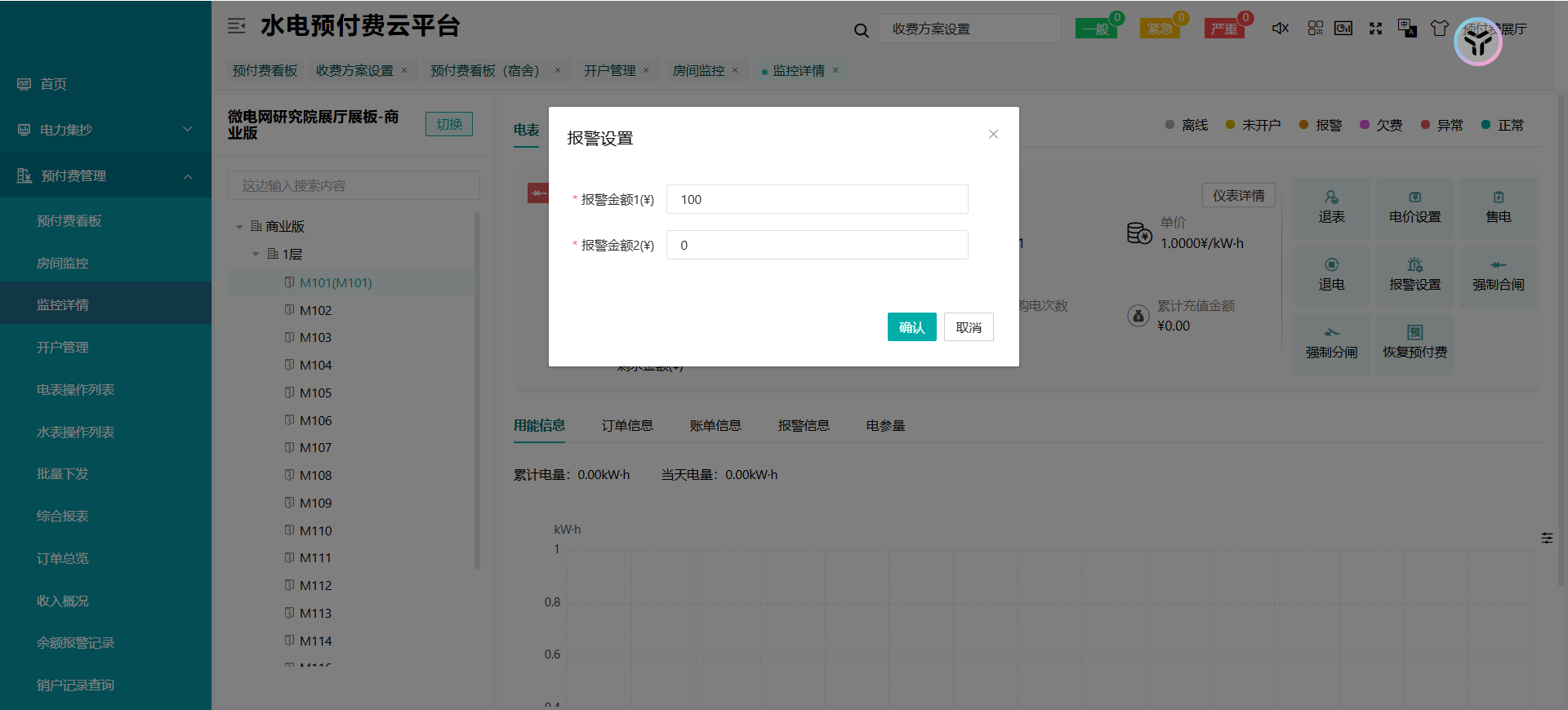This screenshot has width=1568, height=710.
Task: Close the 报警设置 dialog with the X
Action: tap(993, 135)
